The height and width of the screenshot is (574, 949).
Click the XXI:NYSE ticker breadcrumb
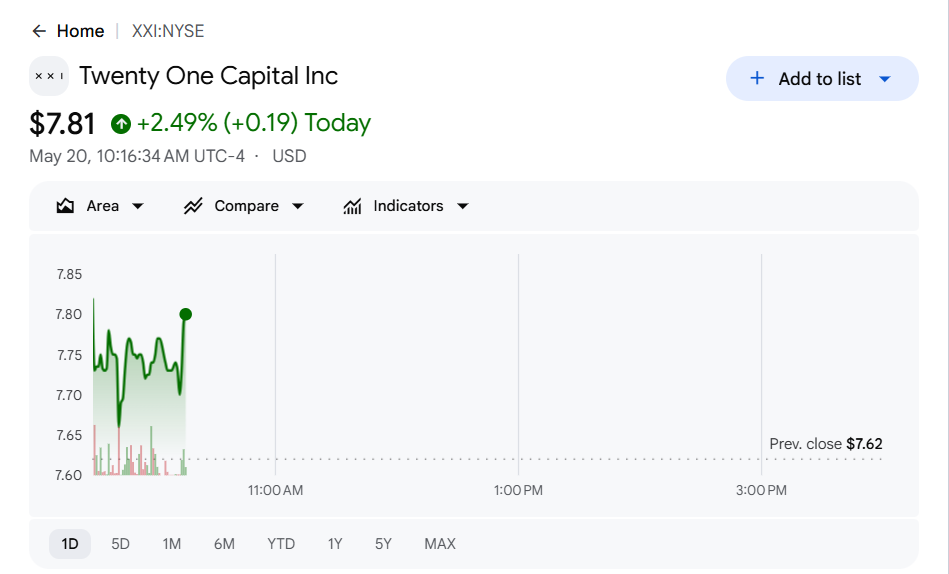(168, 31)
